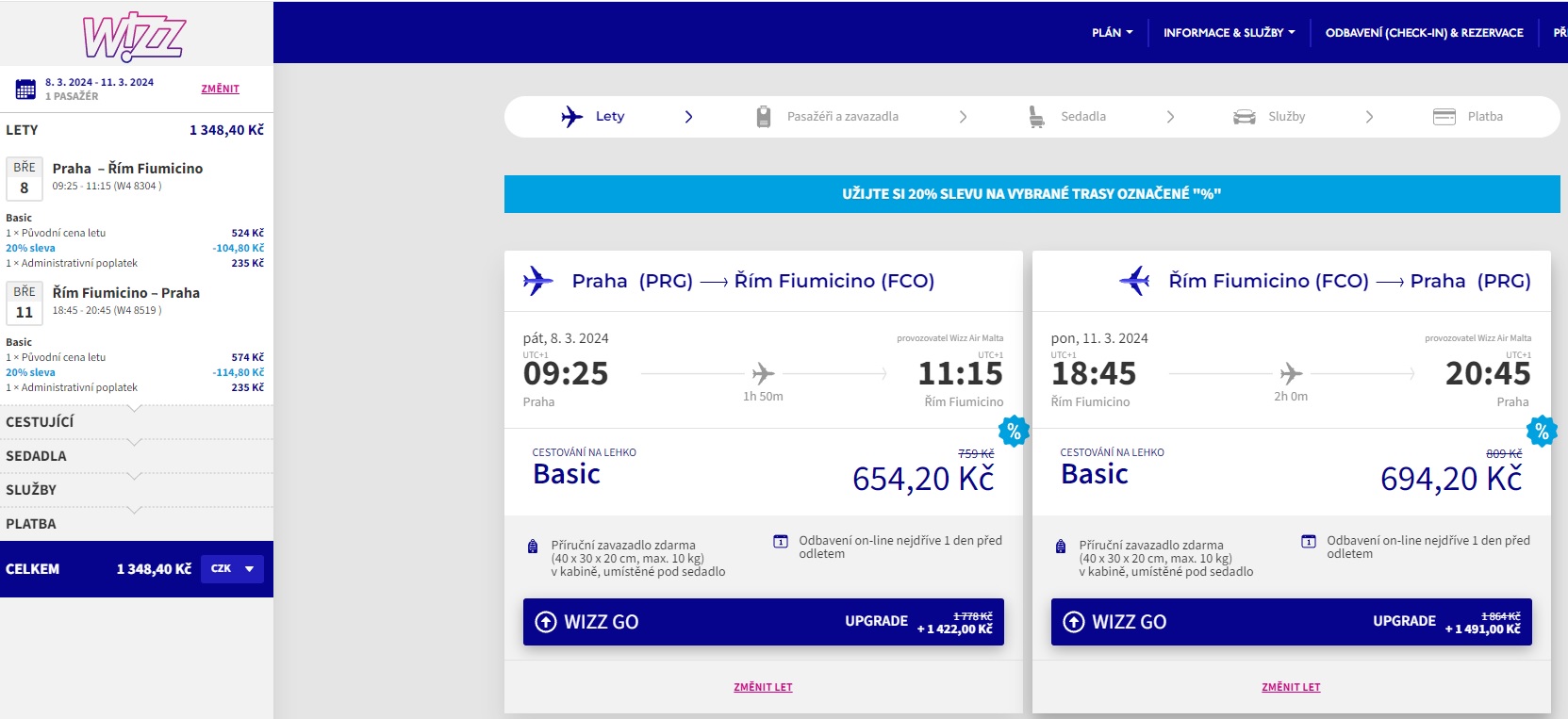Upgrade return flight to WIZZ GO
The width and height of the screenshot is (1568, 719).
click(x=1292, y=622)
